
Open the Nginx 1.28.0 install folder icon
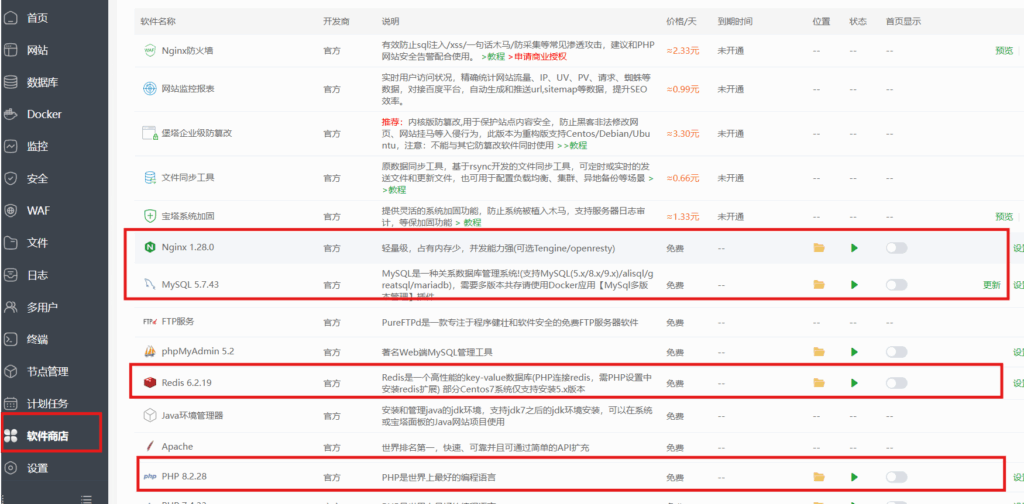pyautogui.click(x=819, y=247)
